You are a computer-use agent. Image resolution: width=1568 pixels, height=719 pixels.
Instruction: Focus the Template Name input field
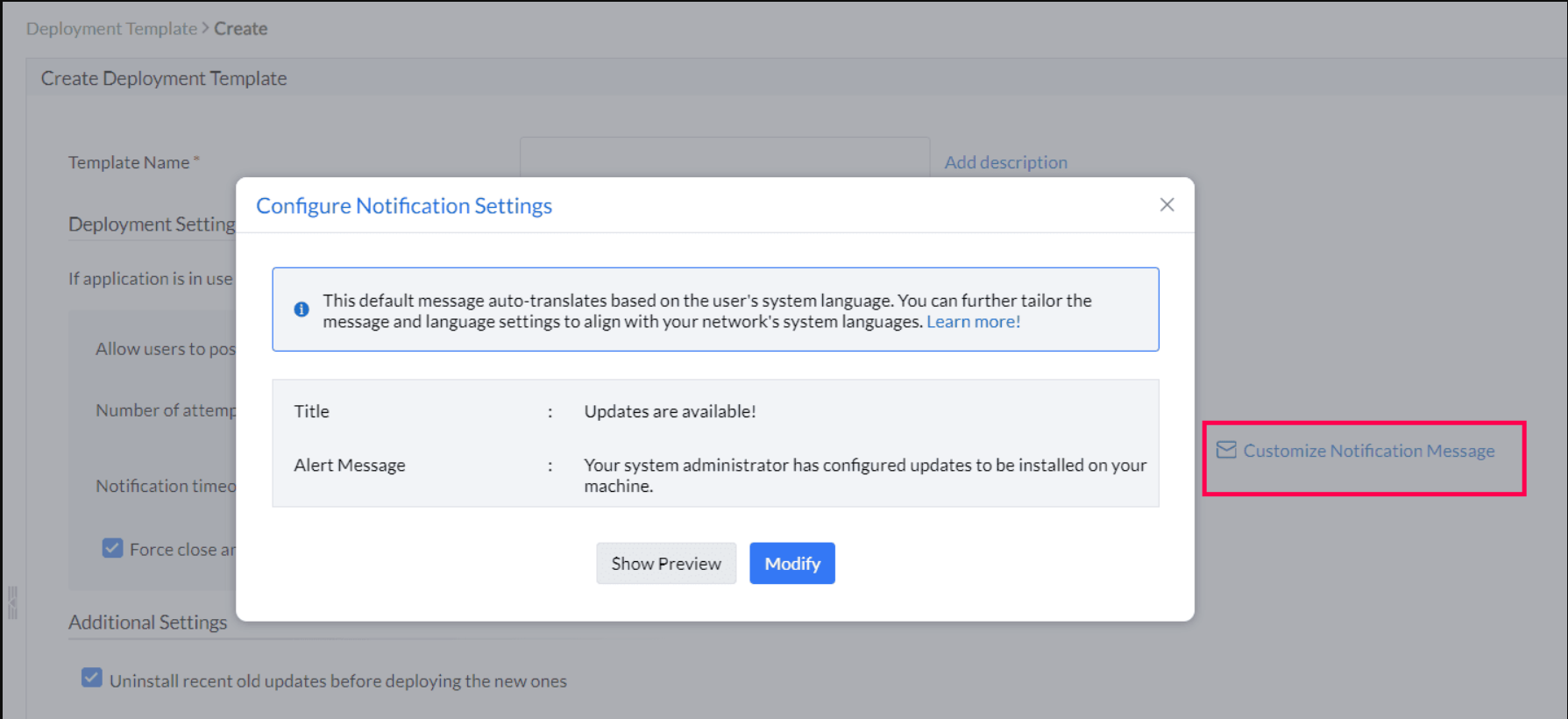coord(724,158)
